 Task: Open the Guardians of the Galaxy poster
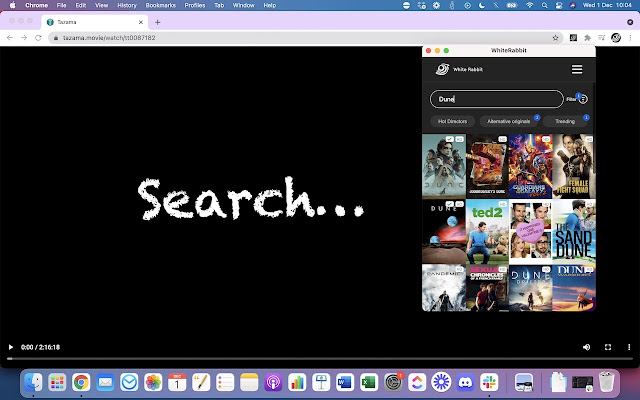[530, 165]
